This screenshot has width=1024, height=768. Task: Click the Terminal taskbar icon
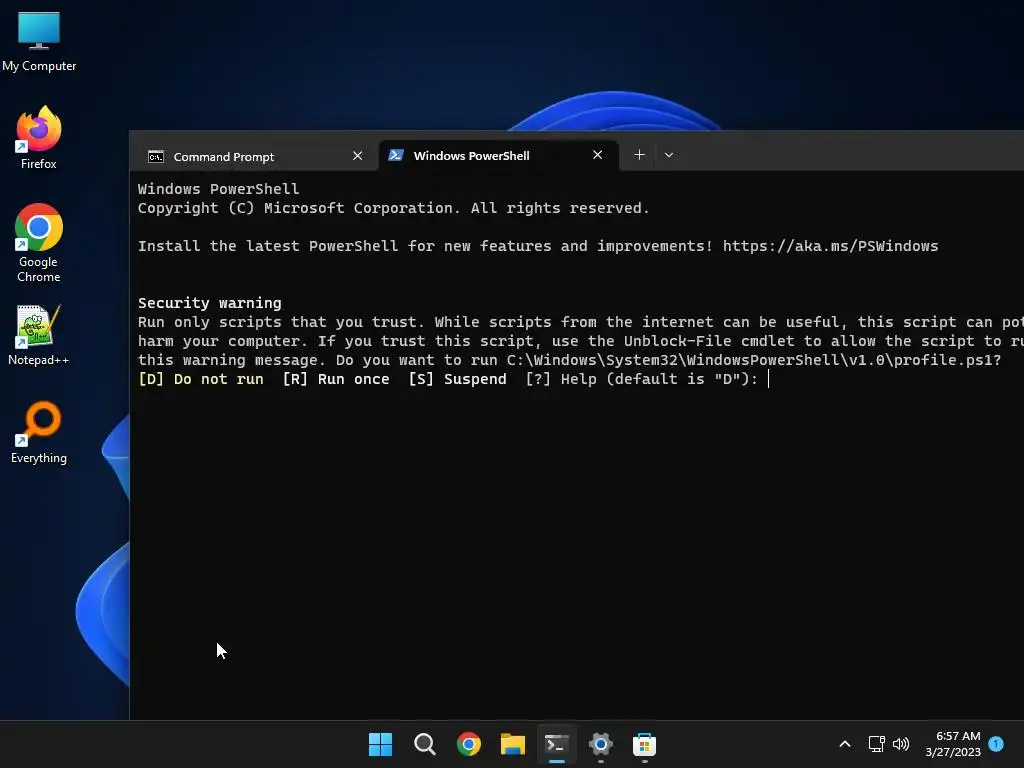coord(556,744)
